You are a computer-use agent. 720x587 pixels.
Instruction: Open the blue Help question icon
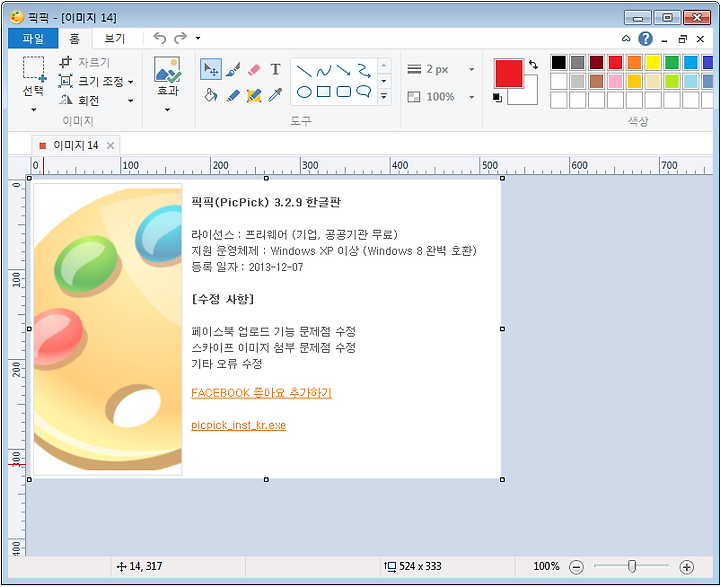pos(645,39)
